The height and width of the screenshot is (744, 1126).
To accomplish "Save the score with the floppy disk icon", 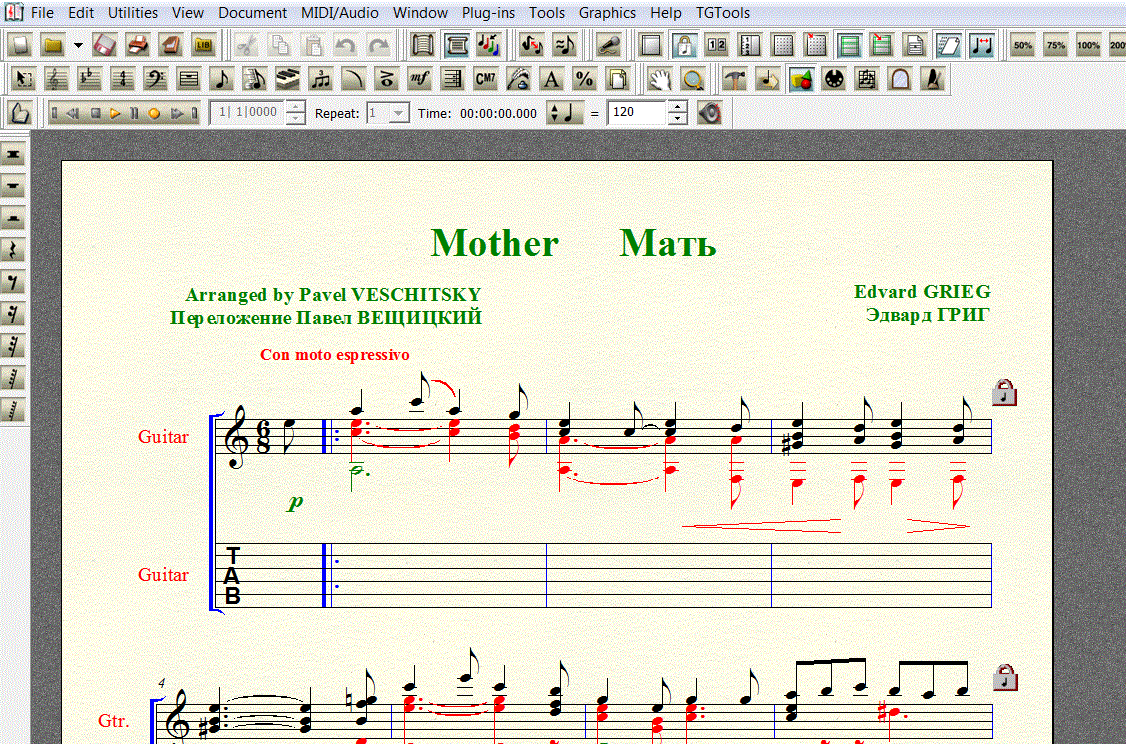I will [104, 45].
